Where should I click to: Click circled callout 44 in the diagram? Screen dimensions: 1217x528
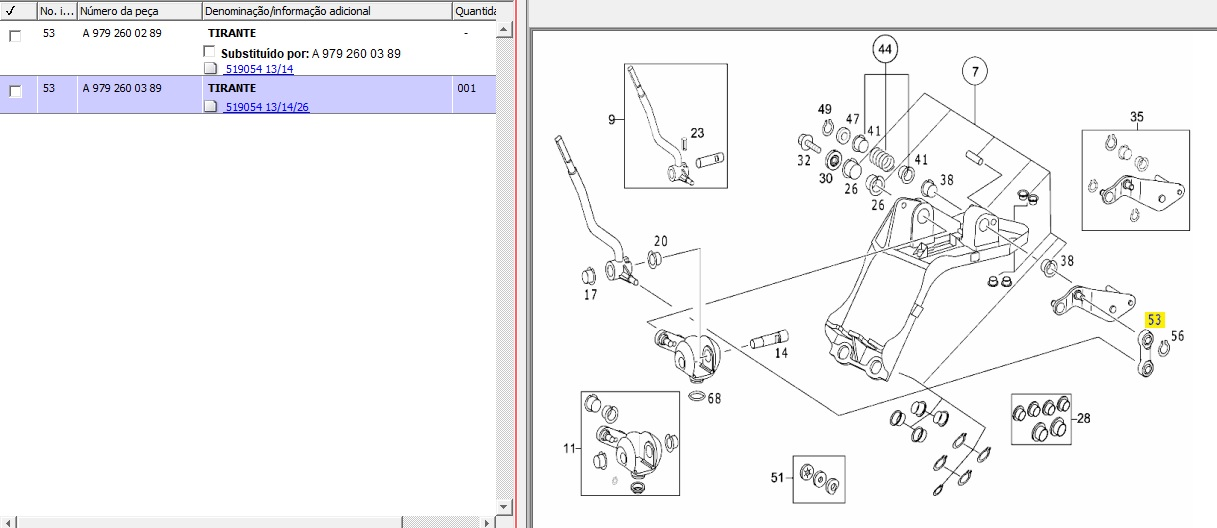click(884, 49)
